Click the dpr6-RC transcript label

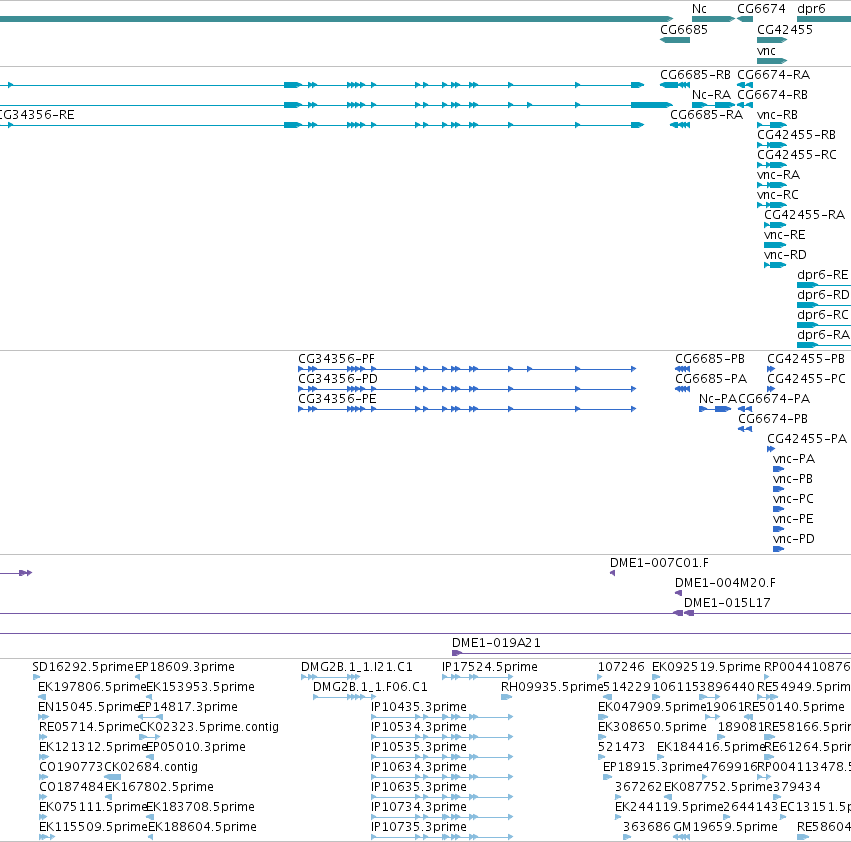(822, 314)
